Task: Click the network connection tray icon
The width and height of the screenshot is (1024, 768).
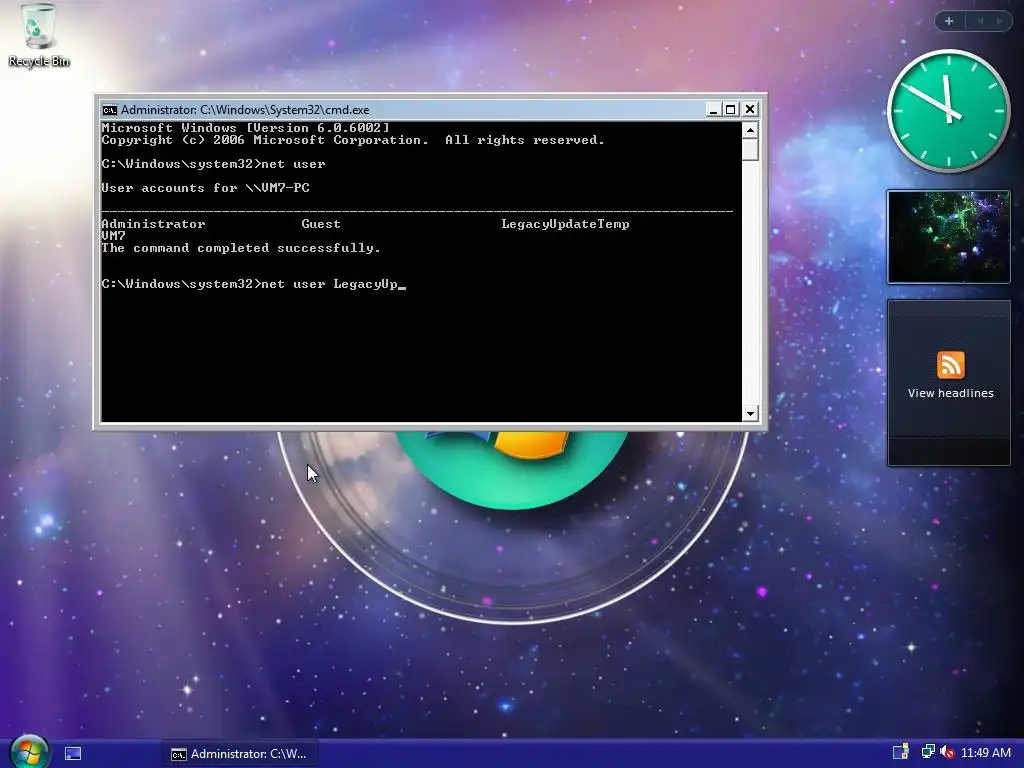Action: pos(927,752)
